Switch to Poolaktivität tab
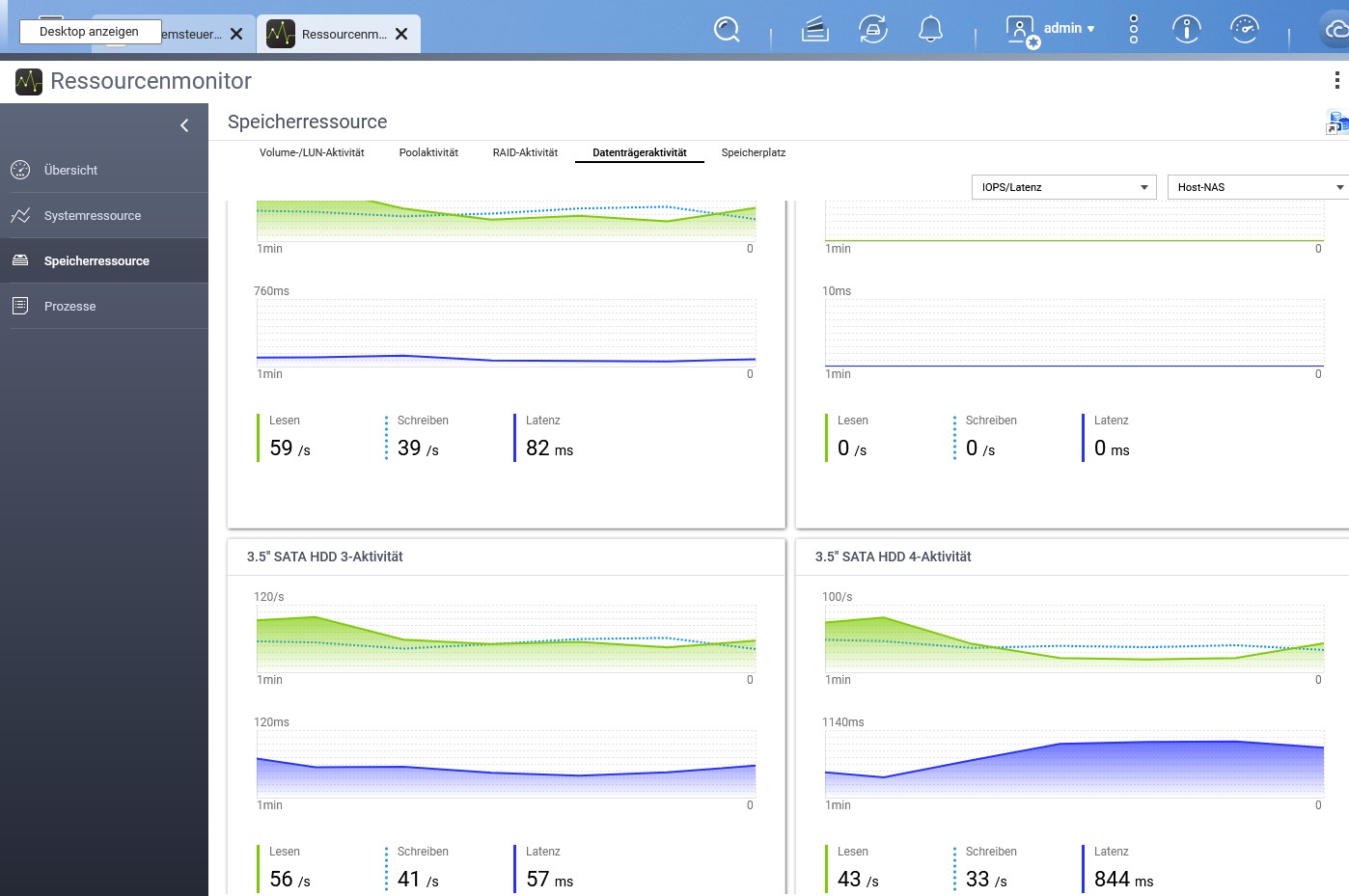1349x896 pixels. click(428, 152)
